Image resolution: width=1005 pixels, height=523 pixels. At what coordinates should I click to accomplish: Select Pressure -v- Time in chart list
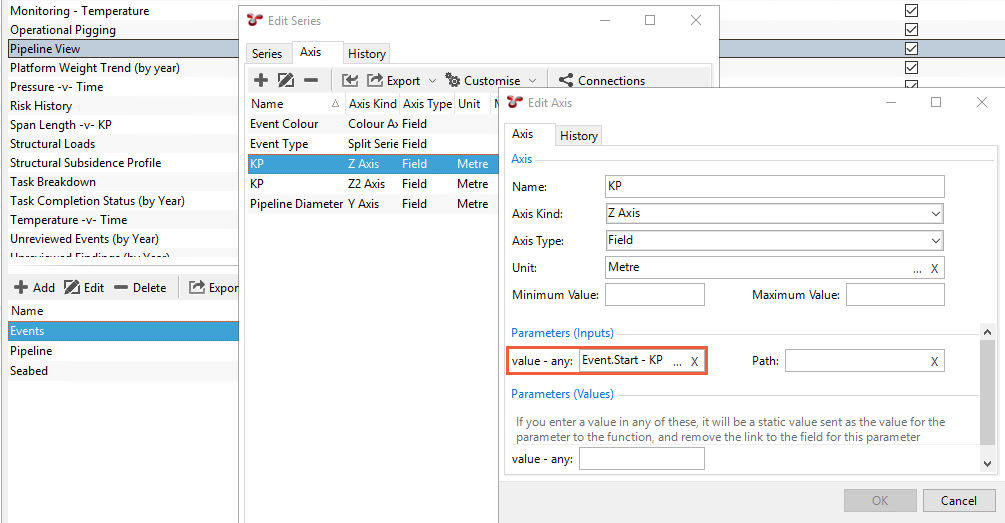pyautogui.click(x=123, y=87)
